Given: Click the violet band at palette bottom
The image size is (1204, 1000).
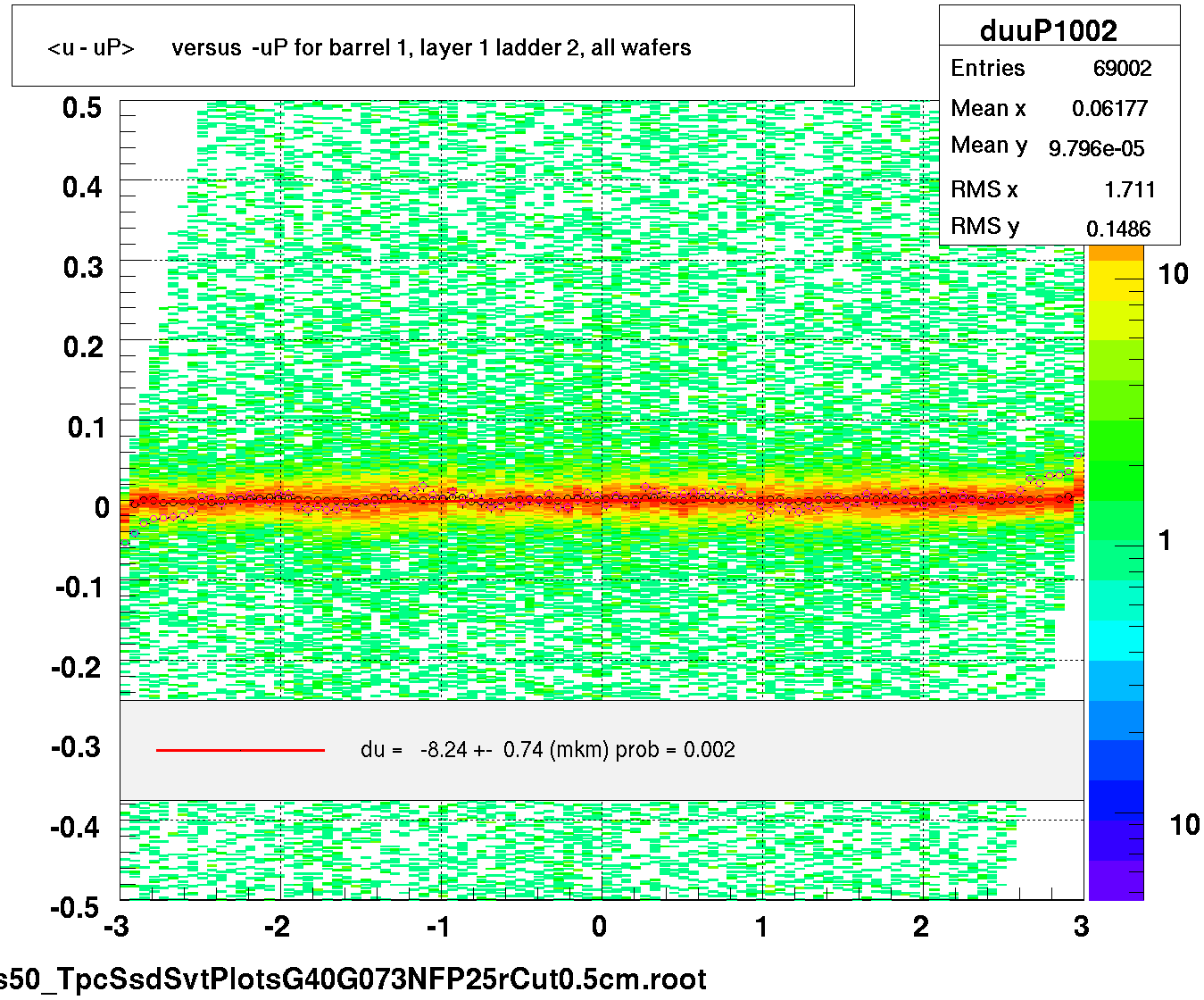Looking at the screenshot, I should pos(1115,880).
